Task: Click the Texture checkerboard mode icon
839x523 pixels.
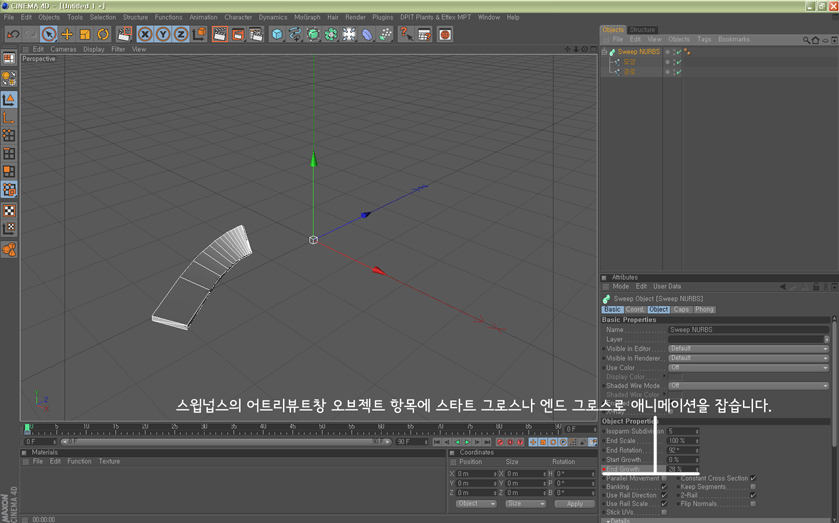Action: (x=9, y=210)
